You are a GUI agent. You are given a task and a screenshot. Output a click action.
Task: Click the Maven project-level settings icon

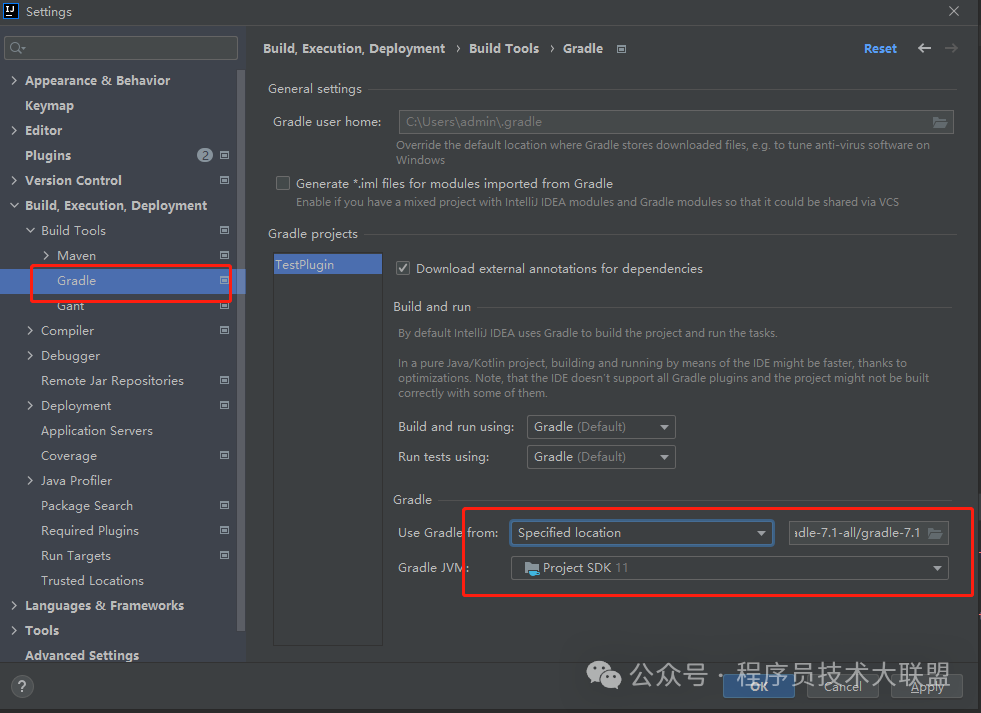point(225,255)
